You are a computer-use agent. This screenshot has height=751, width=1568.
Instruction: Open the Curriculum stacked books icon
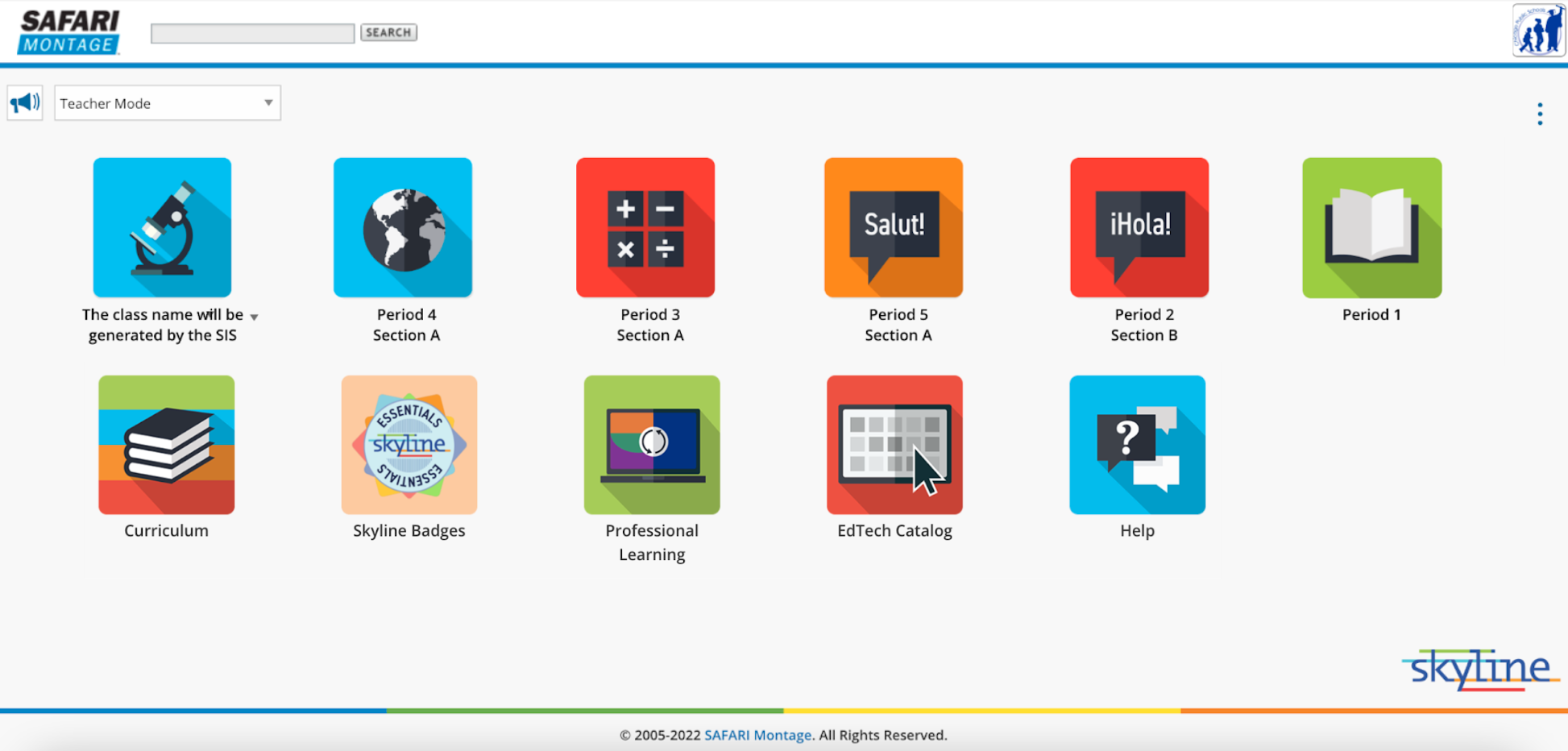pyautogui.click(x=166, y=445)
